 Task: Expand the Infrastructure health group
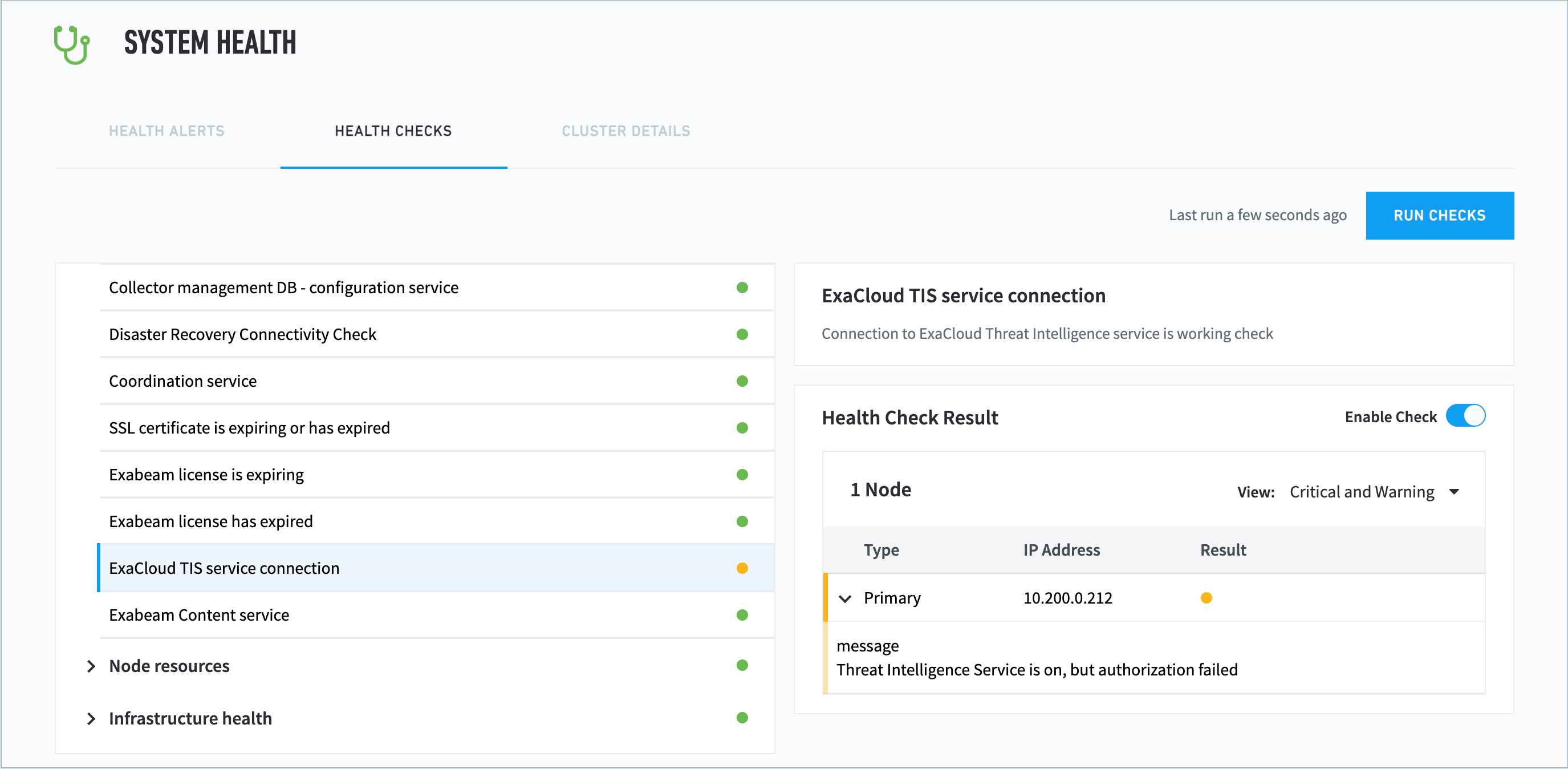91,718
